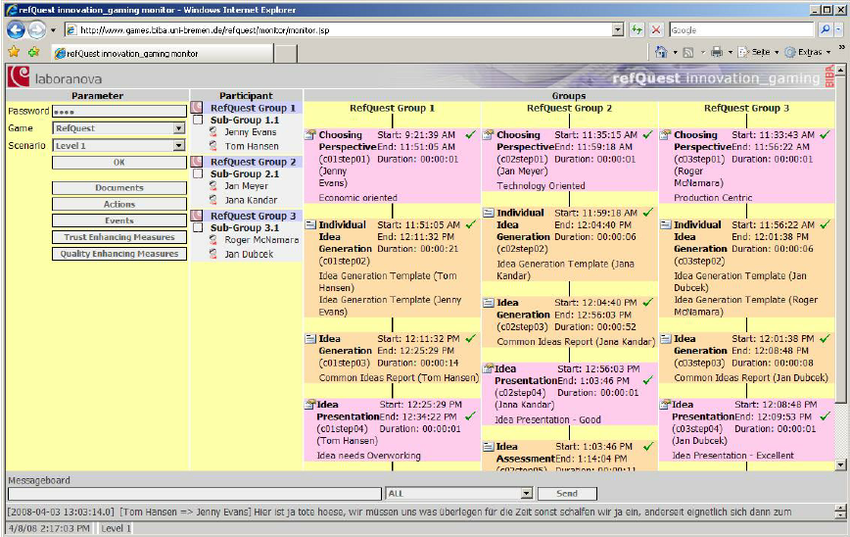The height and width of the screenshot is (537, 850).
Task: Click the RefQuest Group 1 participant icon
Action: [197, 107]
